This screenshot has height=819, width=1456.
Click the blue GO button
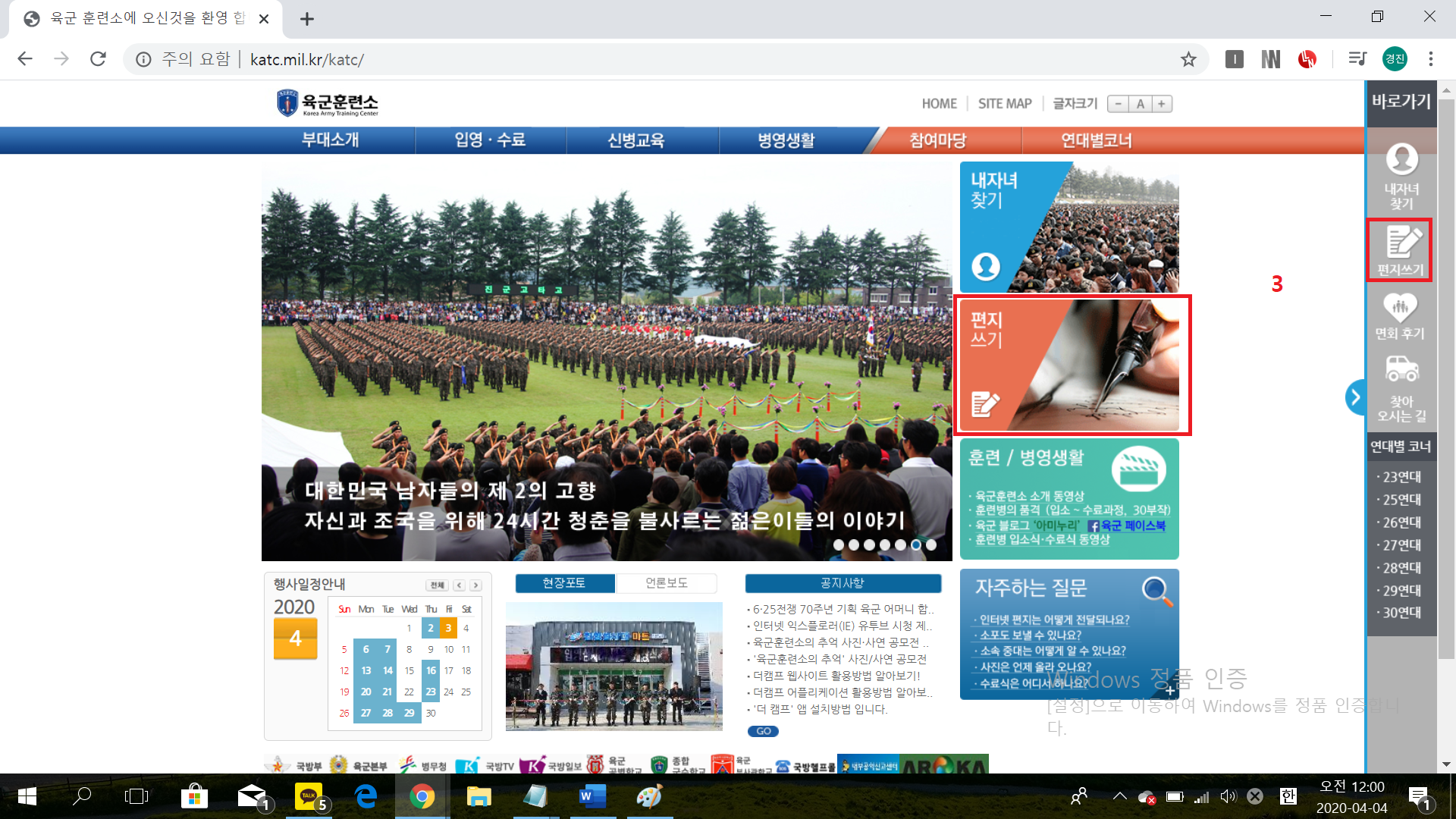click(x=763, y=731)
